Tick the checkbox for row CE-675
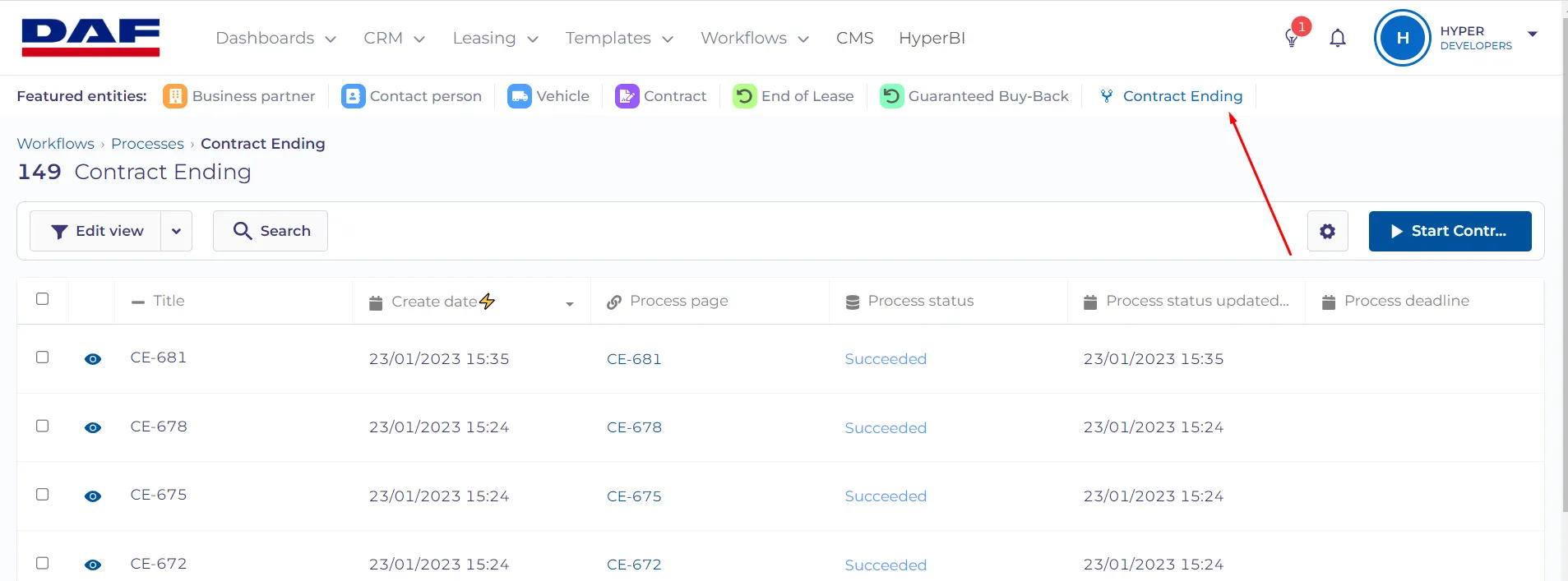This screenshot has width=1568, height=581. tap(43, 495)
